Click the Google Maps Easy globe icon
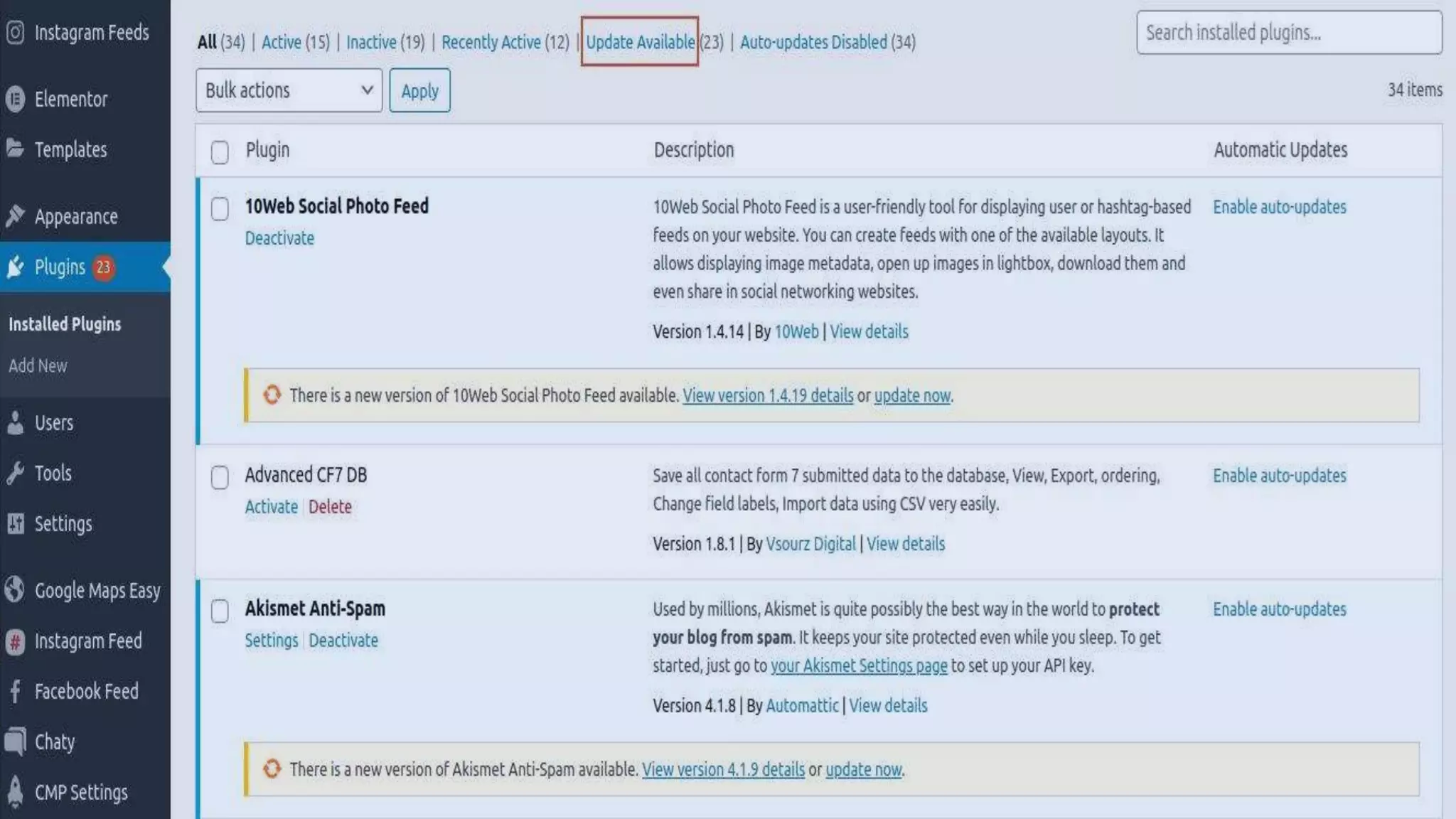The height and width of the screenshot is (819, 1456). coord(15,590)
